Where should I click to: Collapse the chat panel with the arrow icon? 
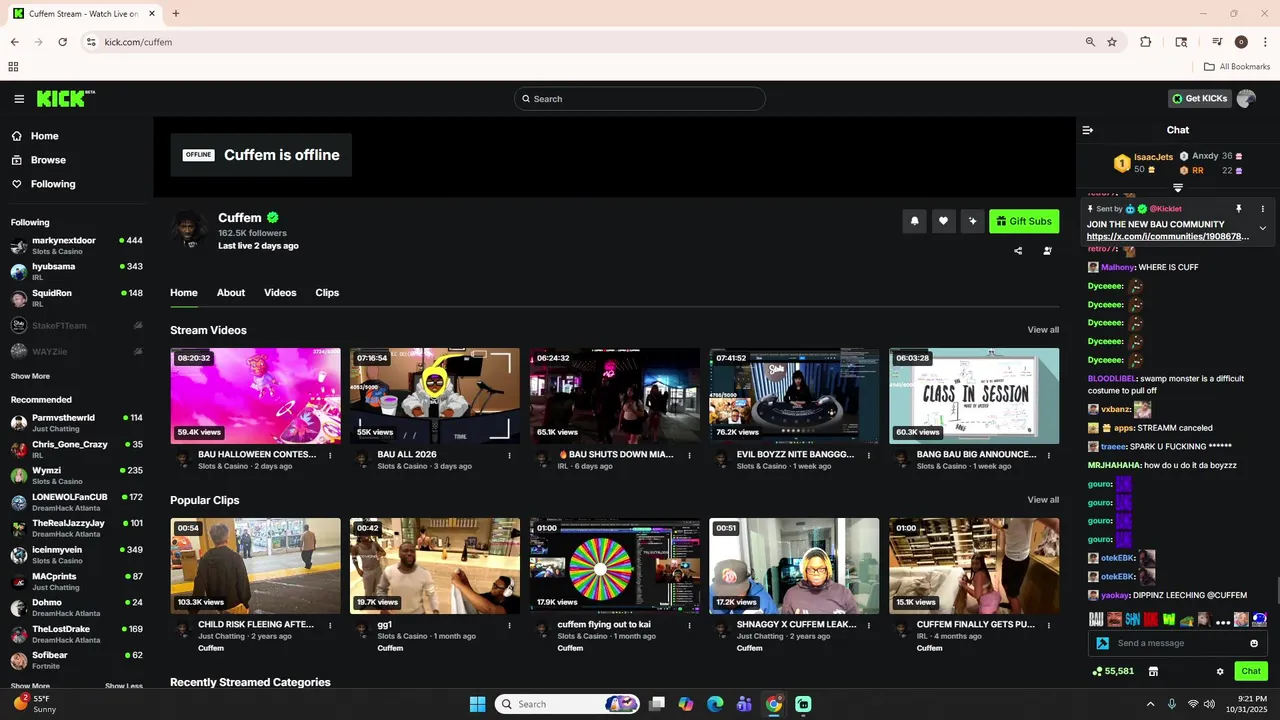[1088, 130]
